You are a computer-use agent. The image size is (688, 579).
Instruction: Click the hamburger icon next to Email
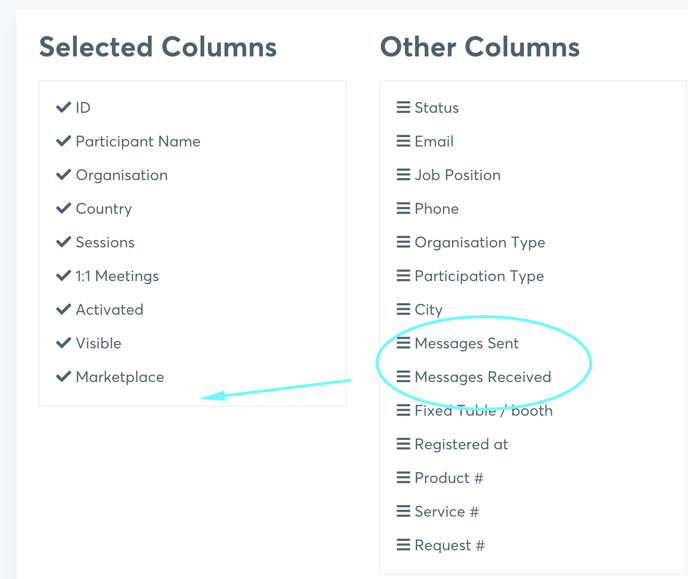pyautogui.click(x=403, y=142)
